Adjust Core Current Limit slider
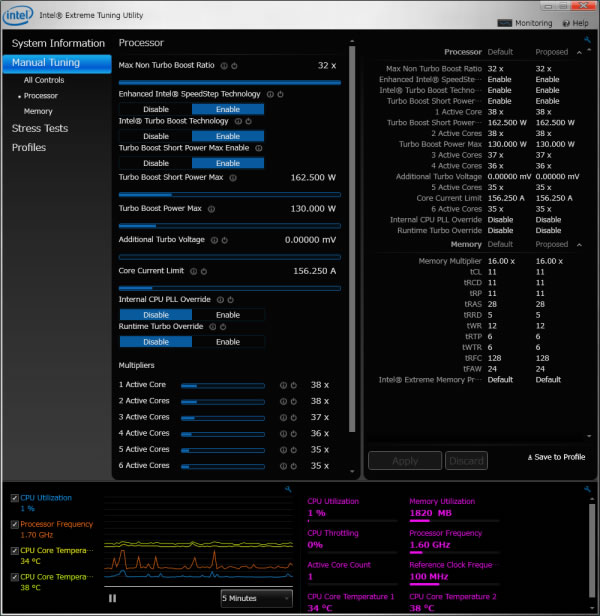 coord(229,288)
